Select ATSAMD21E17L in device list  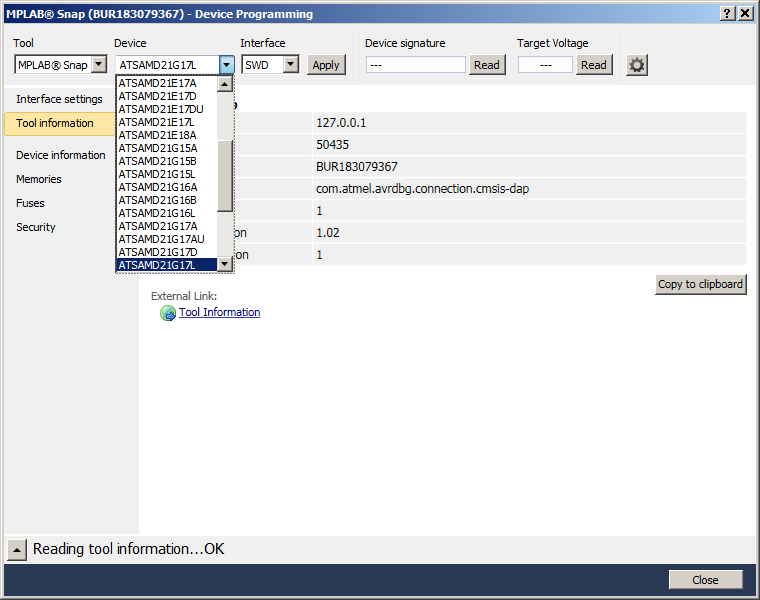click(167, 123)
